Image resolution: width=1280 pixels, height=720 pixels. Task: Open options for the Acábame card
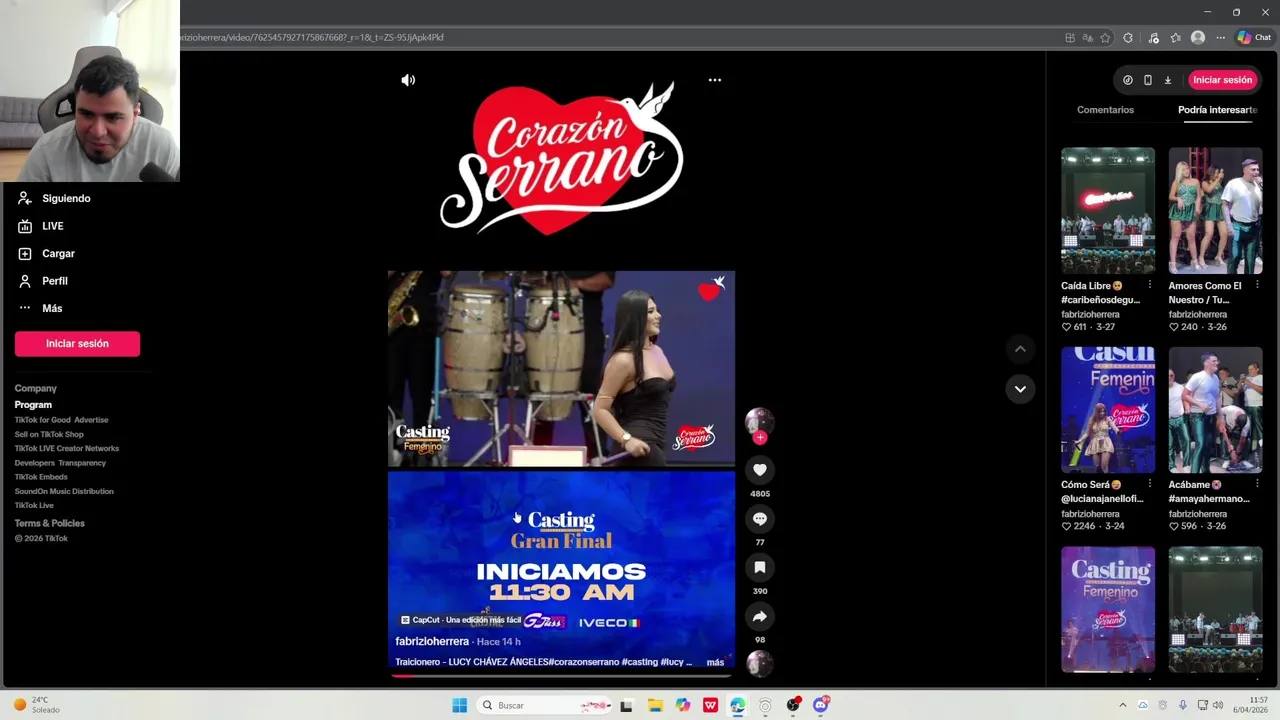(1257, 484)
